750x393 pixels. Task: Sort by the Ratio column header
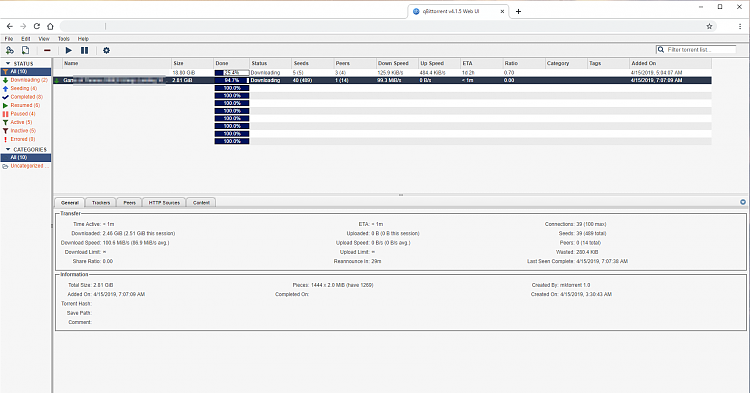point(523,63)
